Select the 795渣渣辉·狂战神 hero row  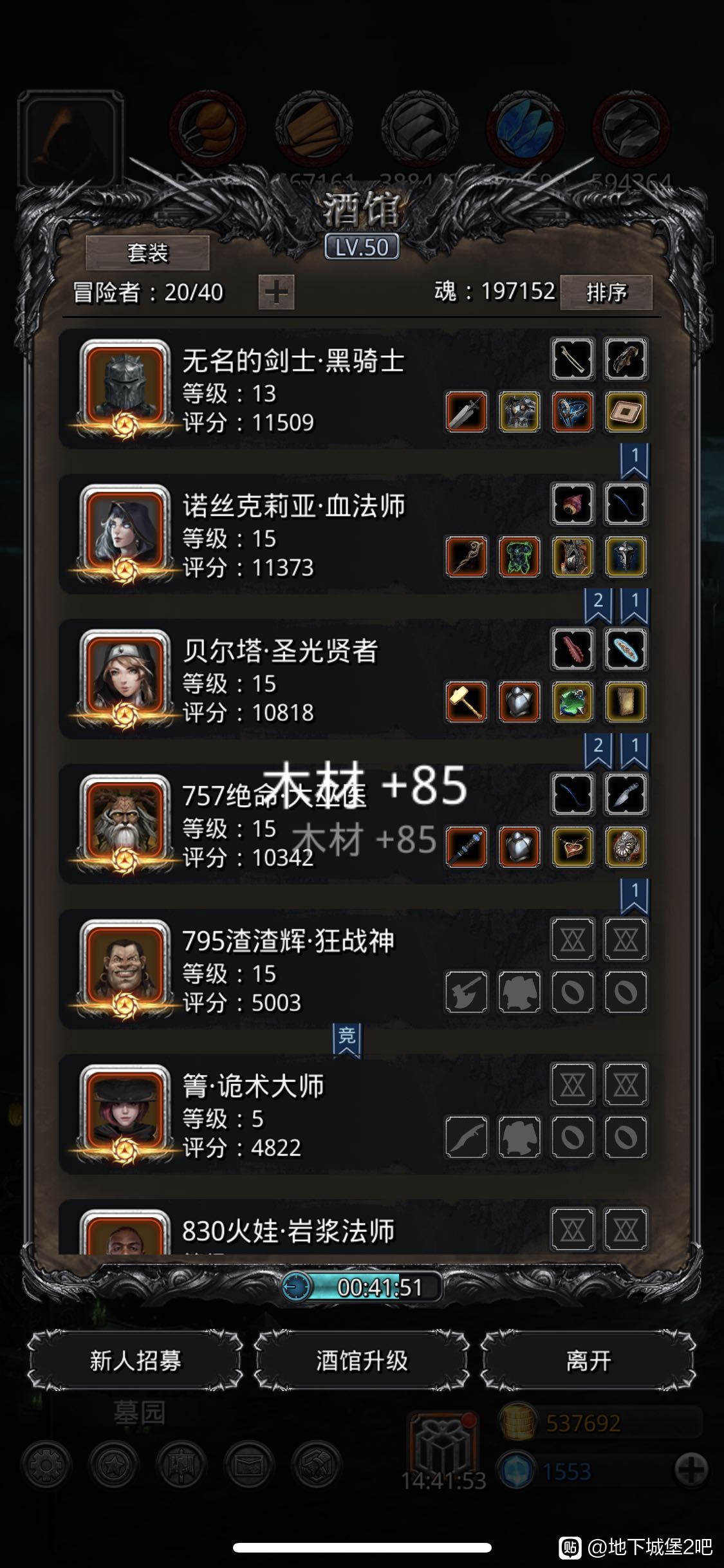coord(353,969)
